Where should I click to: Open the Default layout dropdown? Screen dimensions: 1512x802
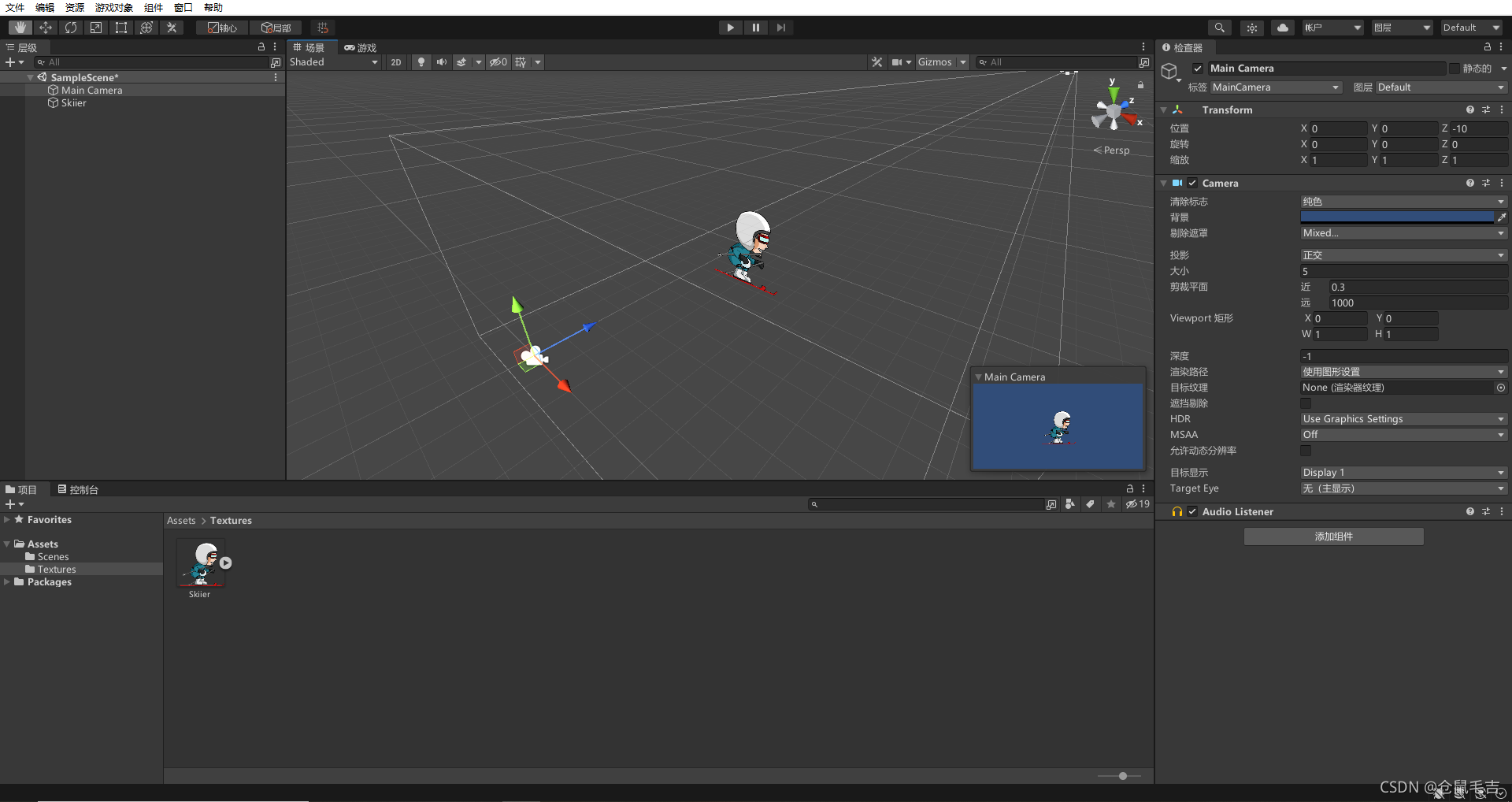[1472, 28]
